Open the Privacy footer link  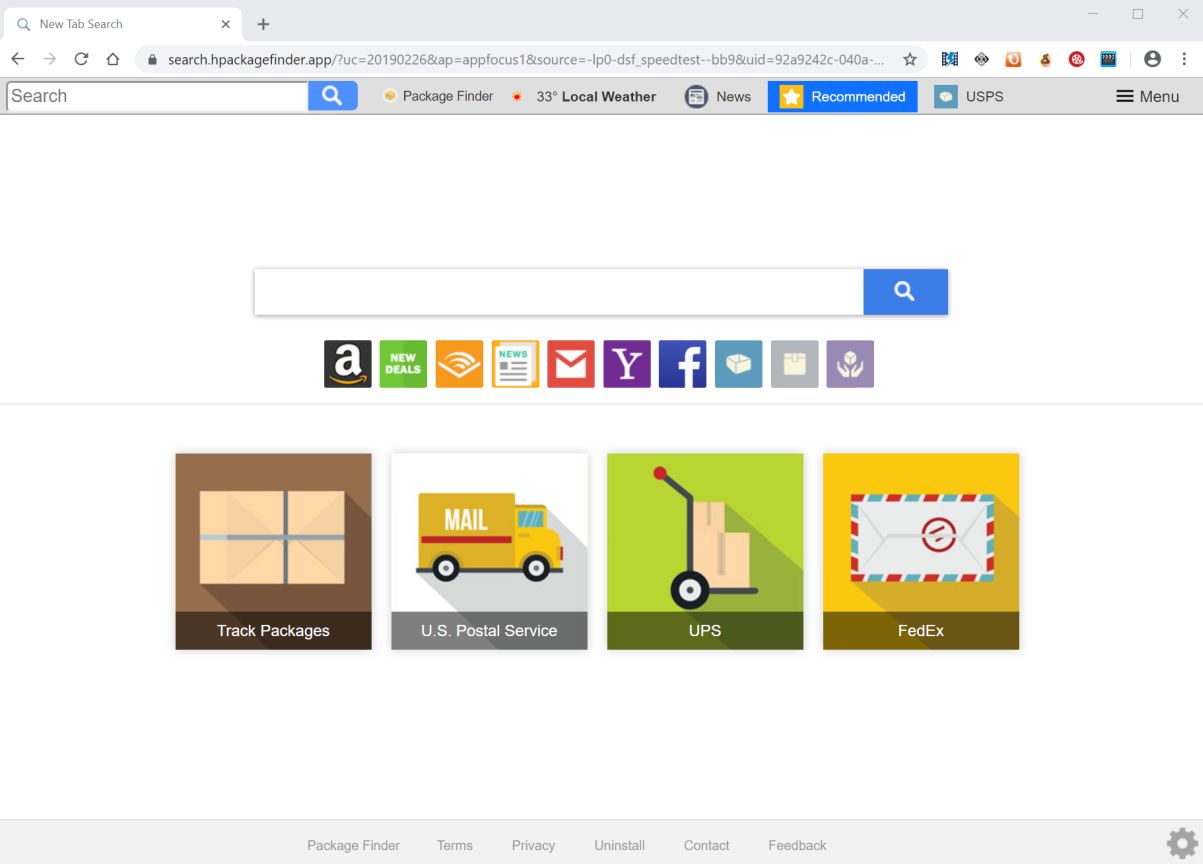tap(533, 845)
